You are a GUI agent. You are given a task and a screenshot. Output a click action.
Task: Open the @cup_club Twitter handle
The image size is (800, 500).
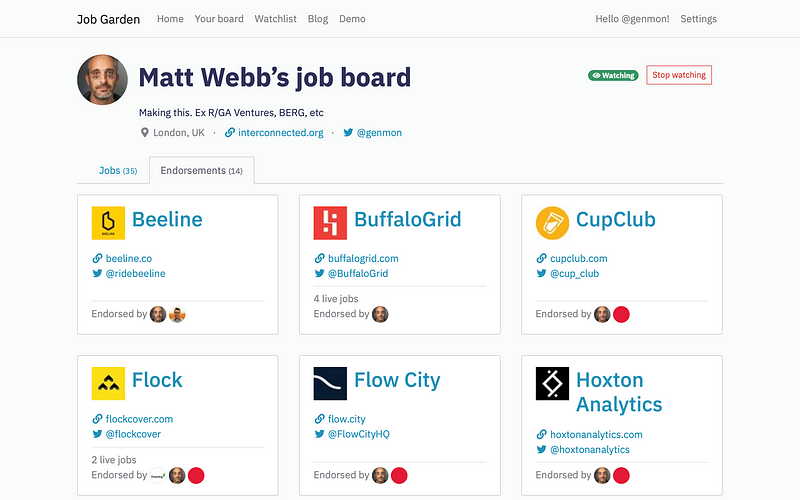coord(574,273)
